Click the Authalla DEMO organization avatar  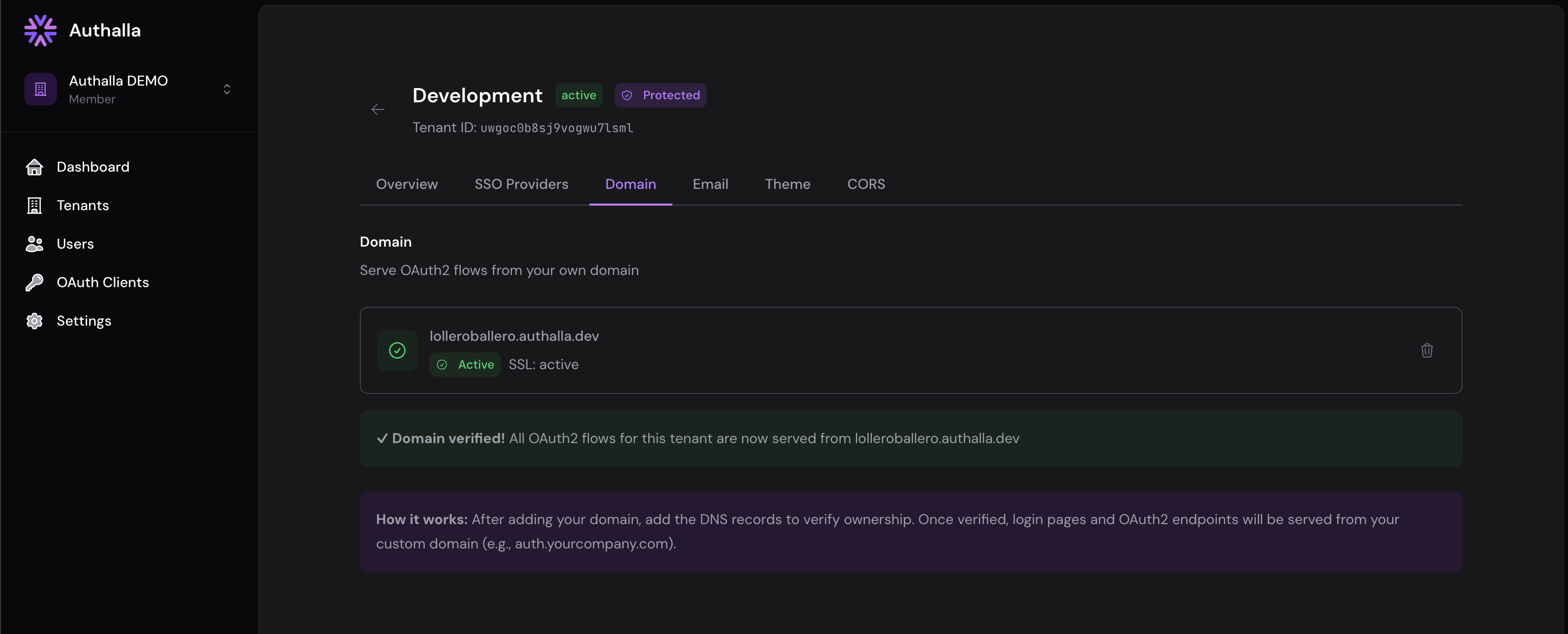point(40,90)
